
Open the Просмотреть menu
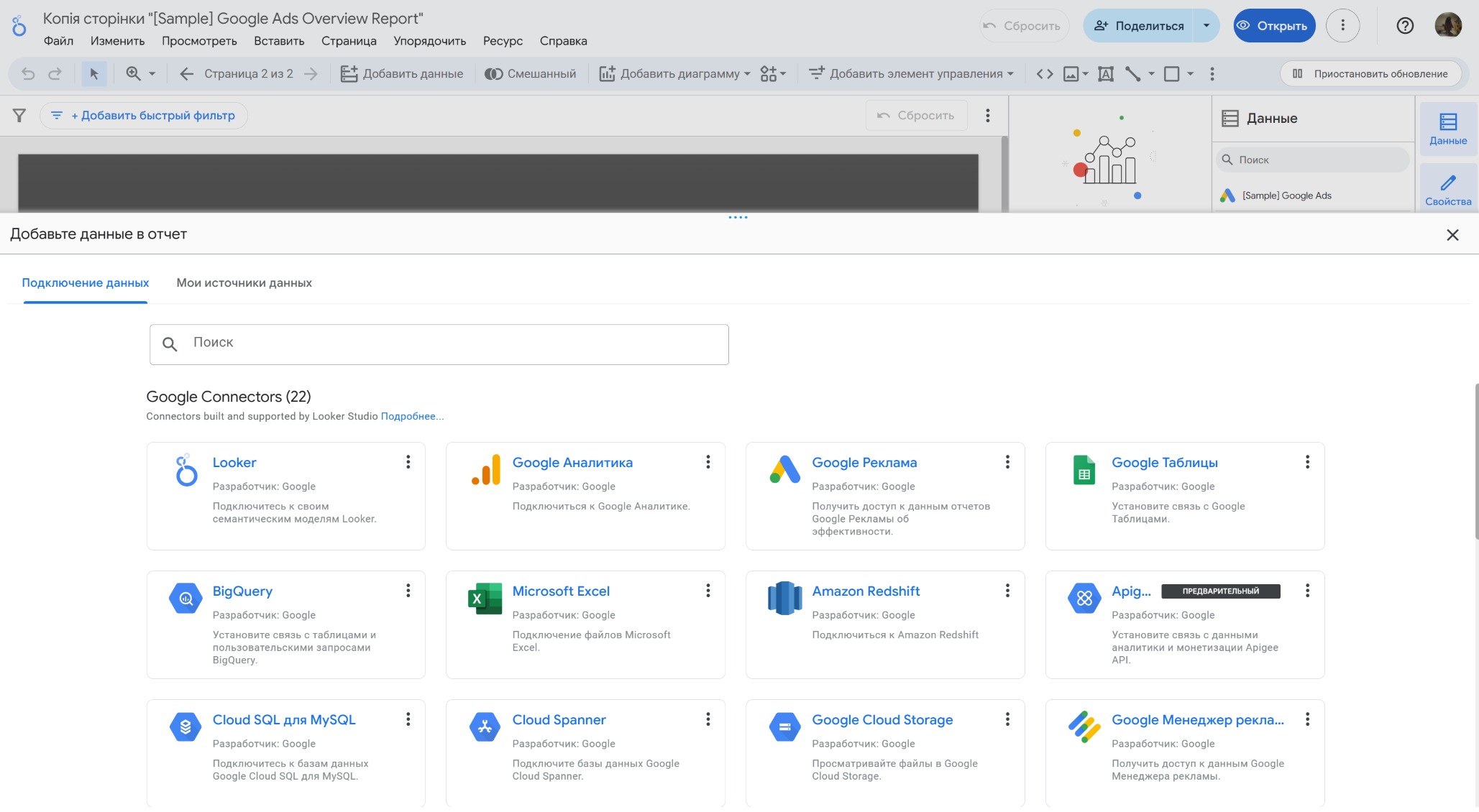199,41
